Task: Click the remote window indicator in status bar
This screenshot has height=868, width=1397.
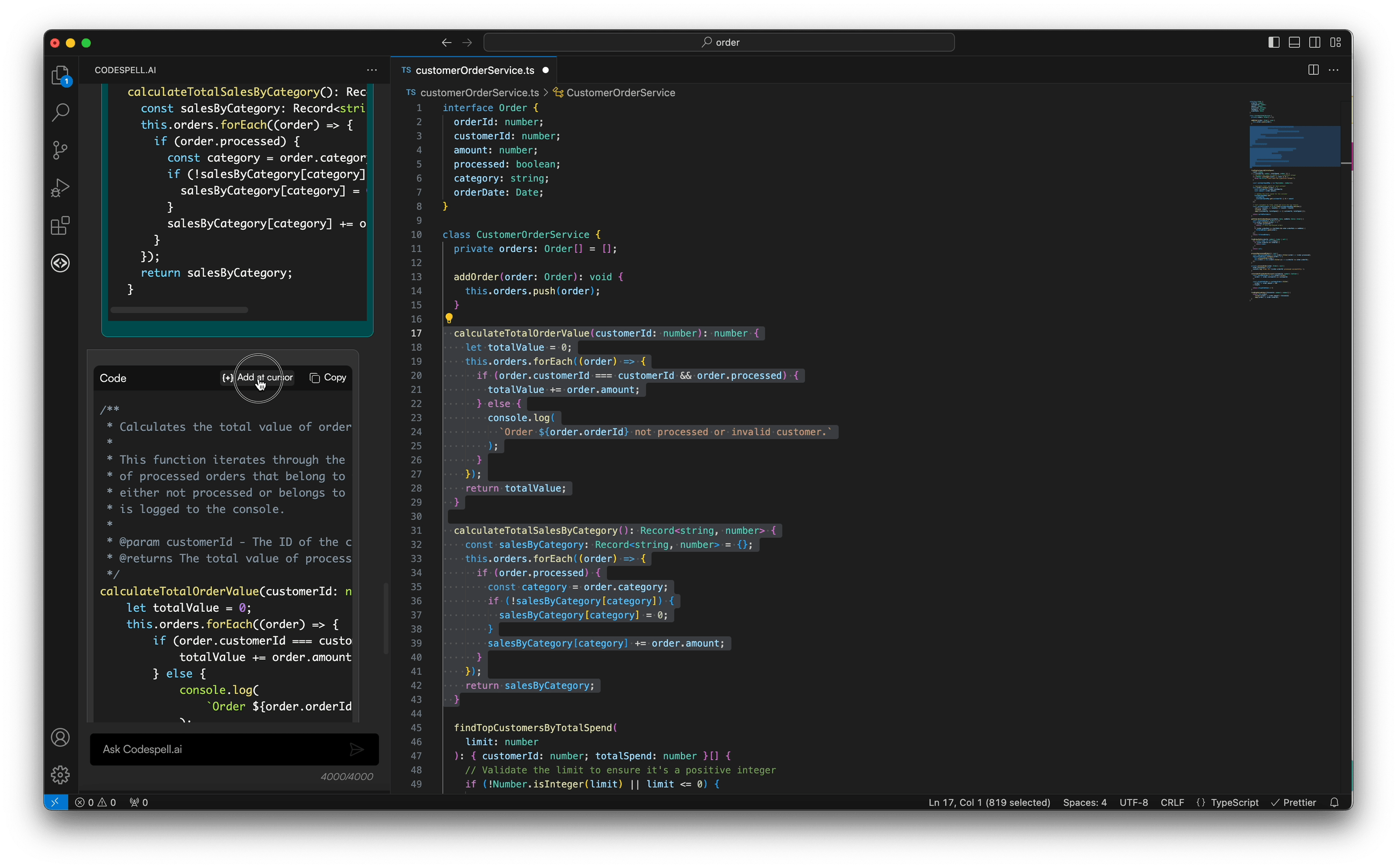Action: [56, 802]
